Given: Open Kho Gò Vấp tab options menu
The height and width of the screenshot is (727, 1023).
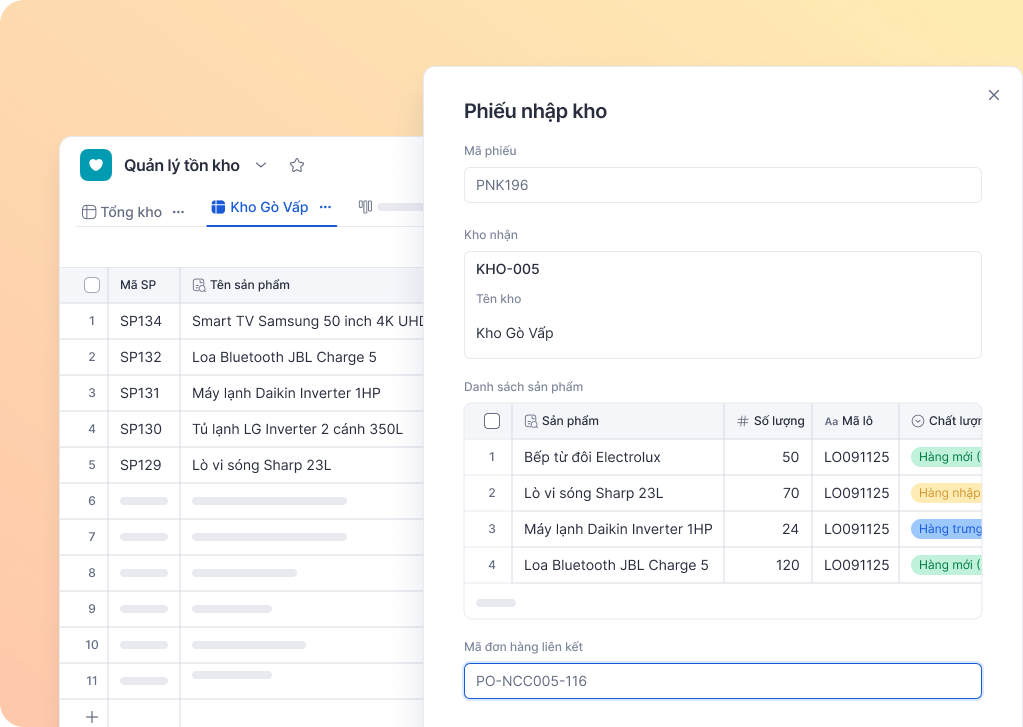Looking at the screenshot, I should tap(326, 207).
